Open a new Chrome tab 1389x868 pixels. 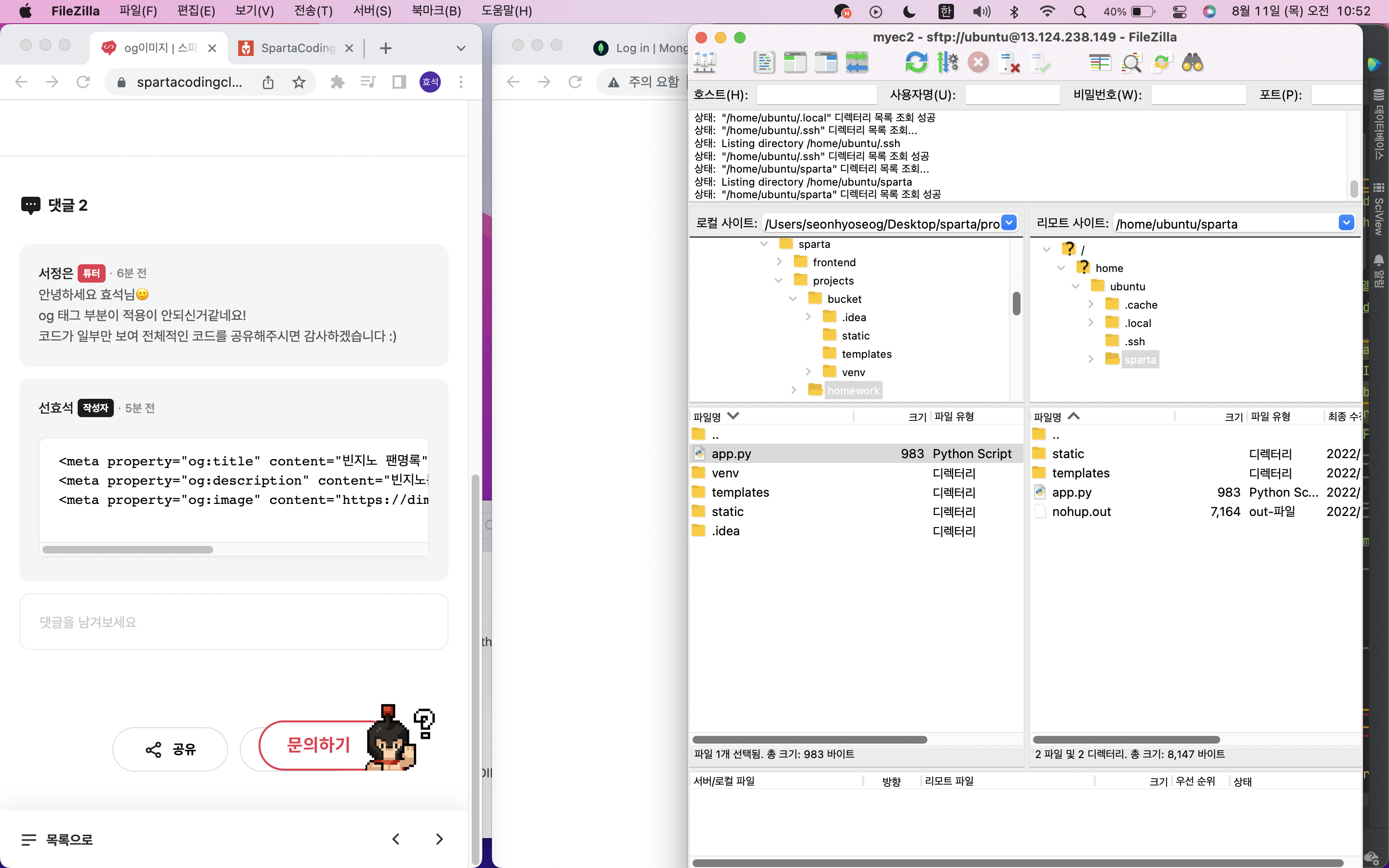(x=386, y=48)
